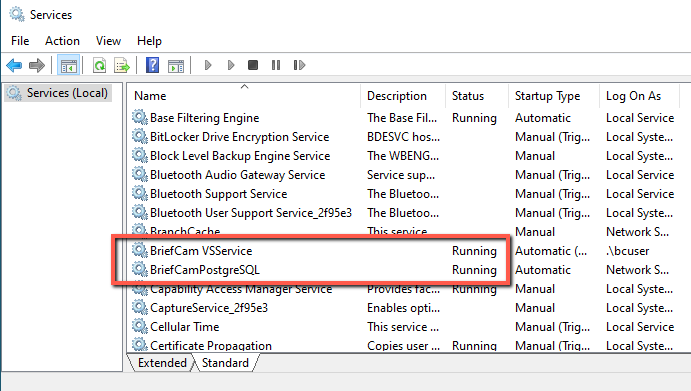Select the CaptureService_2f95e3 name

[x=209, y=307]
